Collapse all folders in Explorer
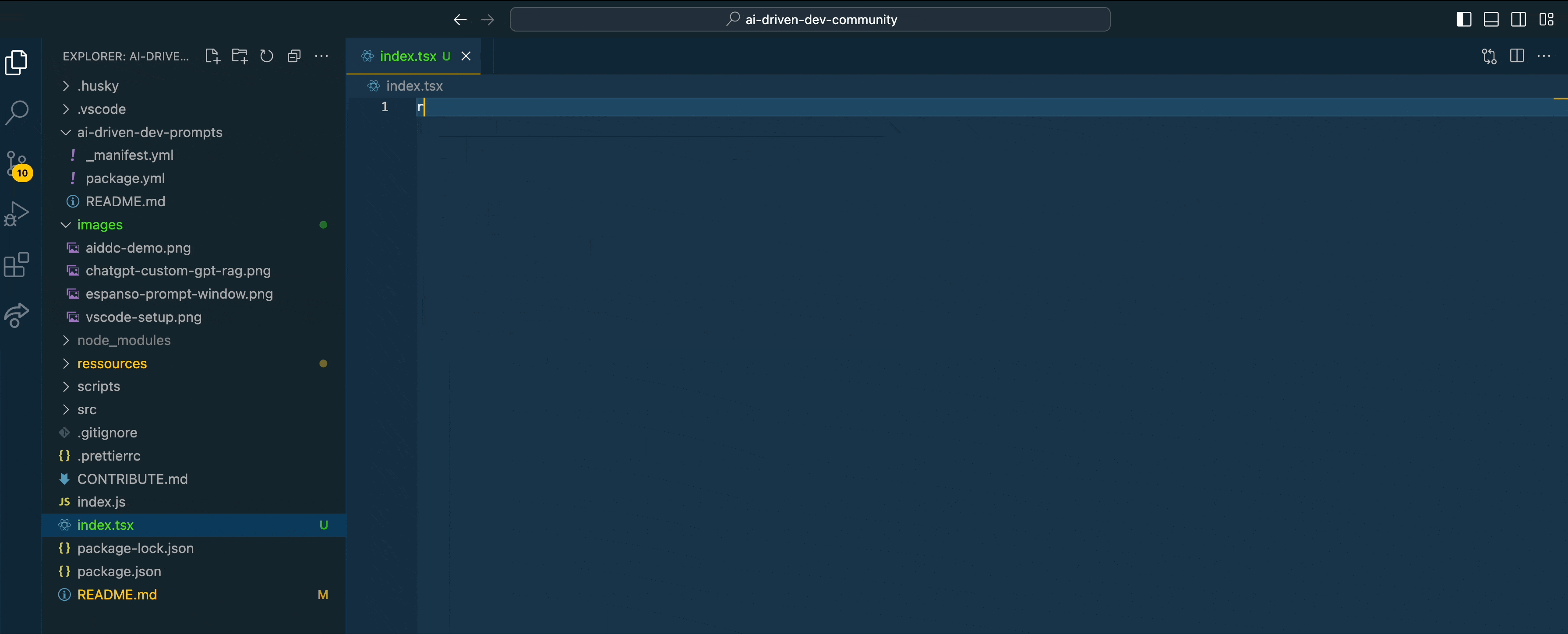This screenshot has width=1568, height=634. click(294, 56)
